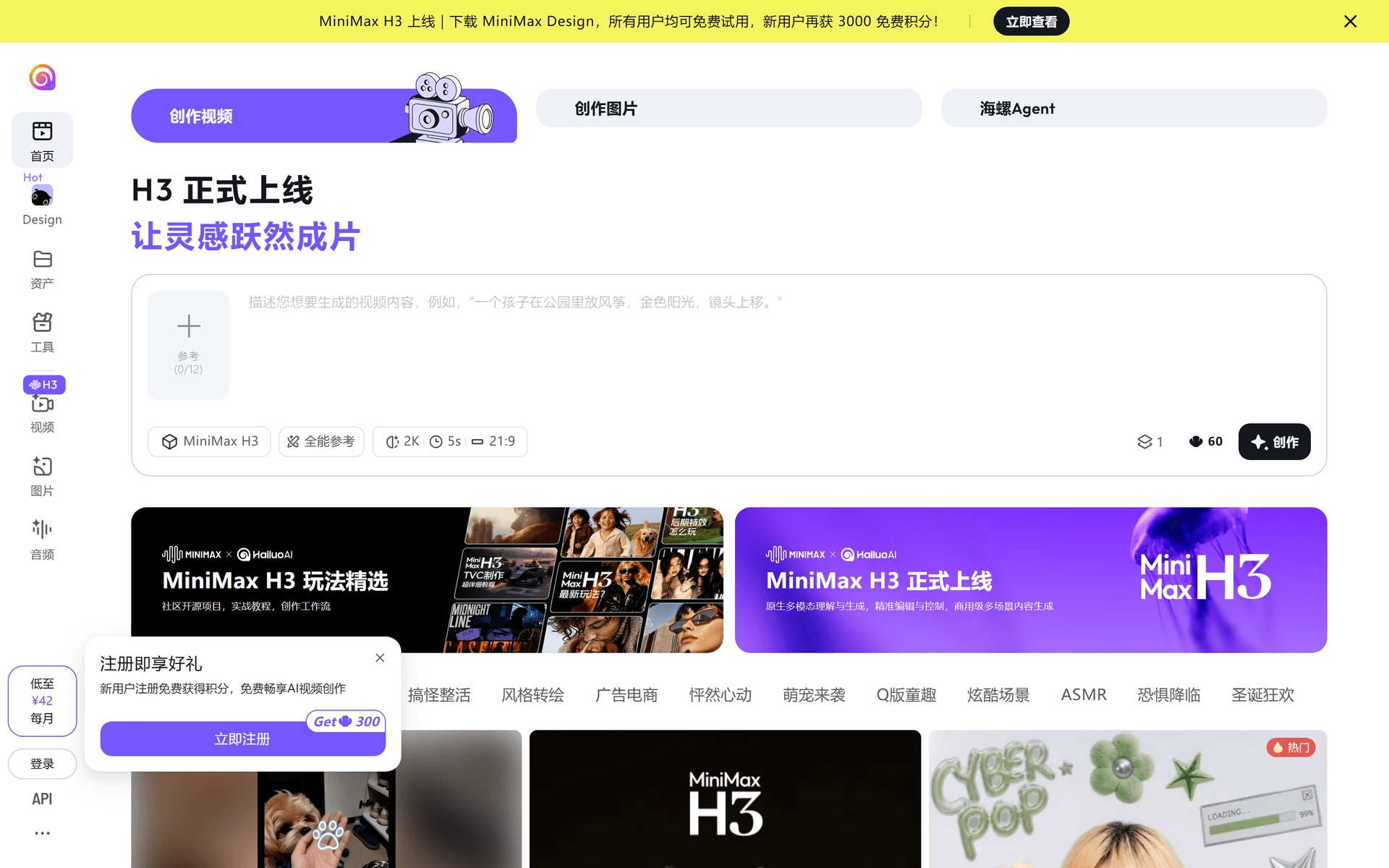Viewport: 1389px width, 868px height.
Task: Select the 萌宠来袭 category tab
Action: 814,695
